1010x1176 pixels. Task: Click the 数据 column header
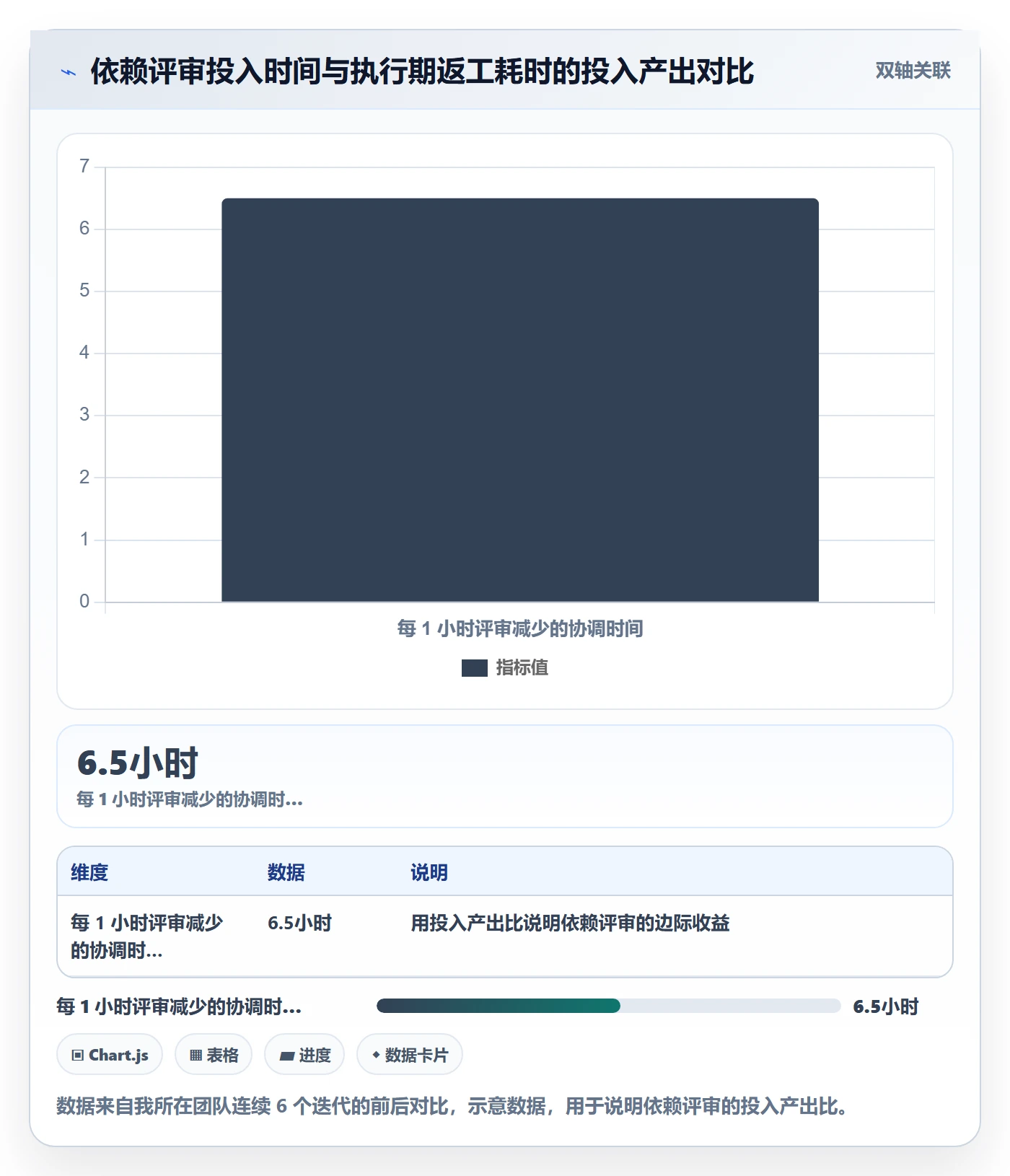click(286, 872)
